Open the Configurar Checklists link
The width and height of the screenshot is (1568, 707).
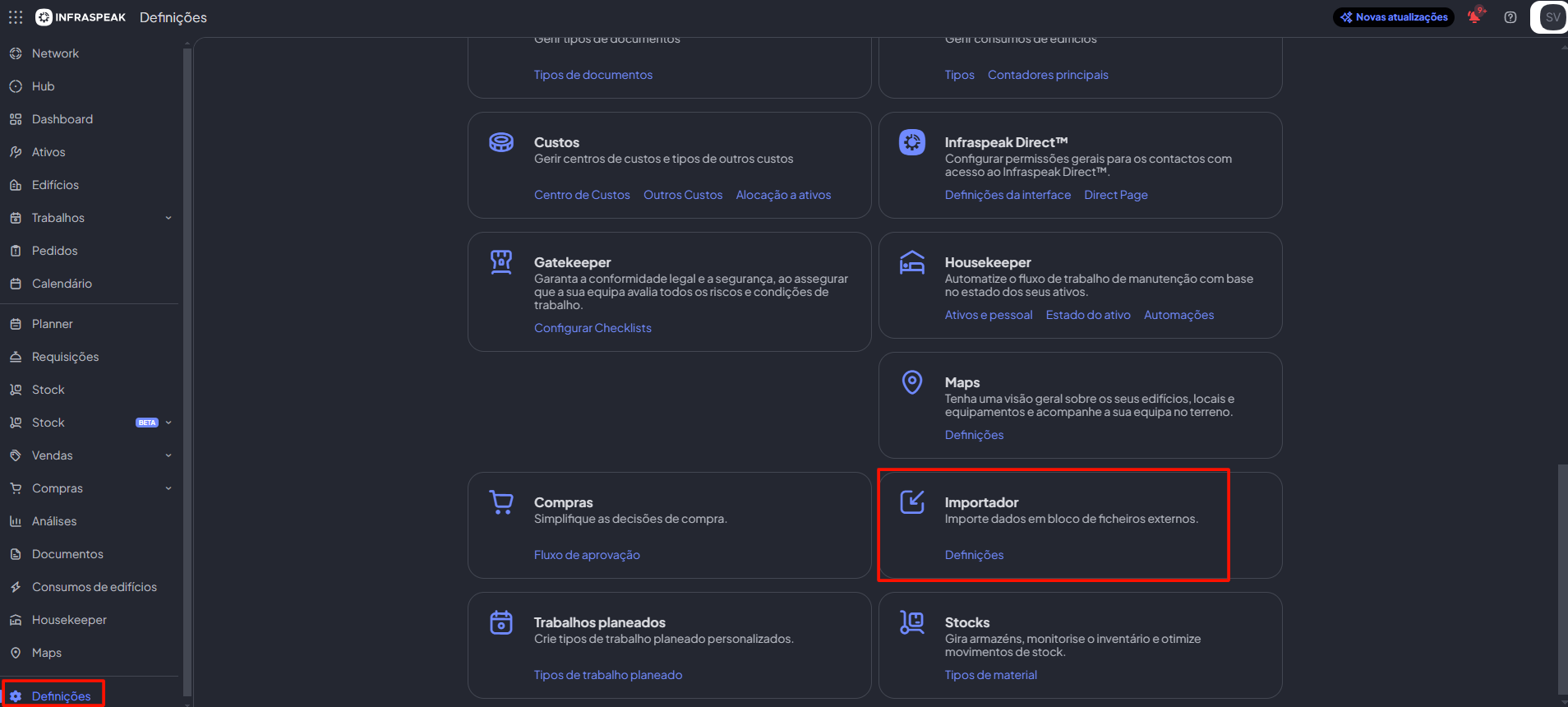pos(593,328)
